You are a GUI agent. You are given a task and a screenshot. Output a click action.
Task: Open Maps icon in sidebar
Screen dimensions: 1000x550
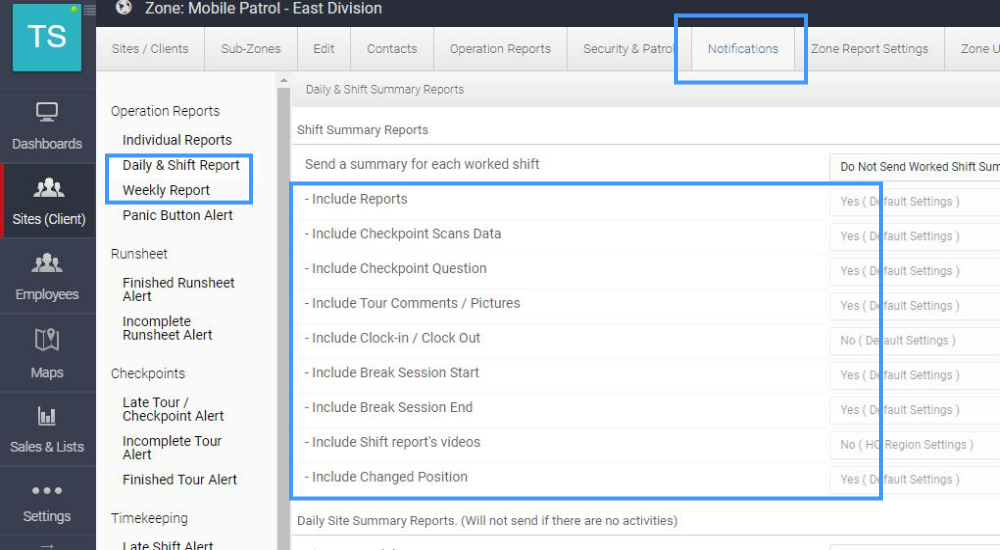click(47, 339)
